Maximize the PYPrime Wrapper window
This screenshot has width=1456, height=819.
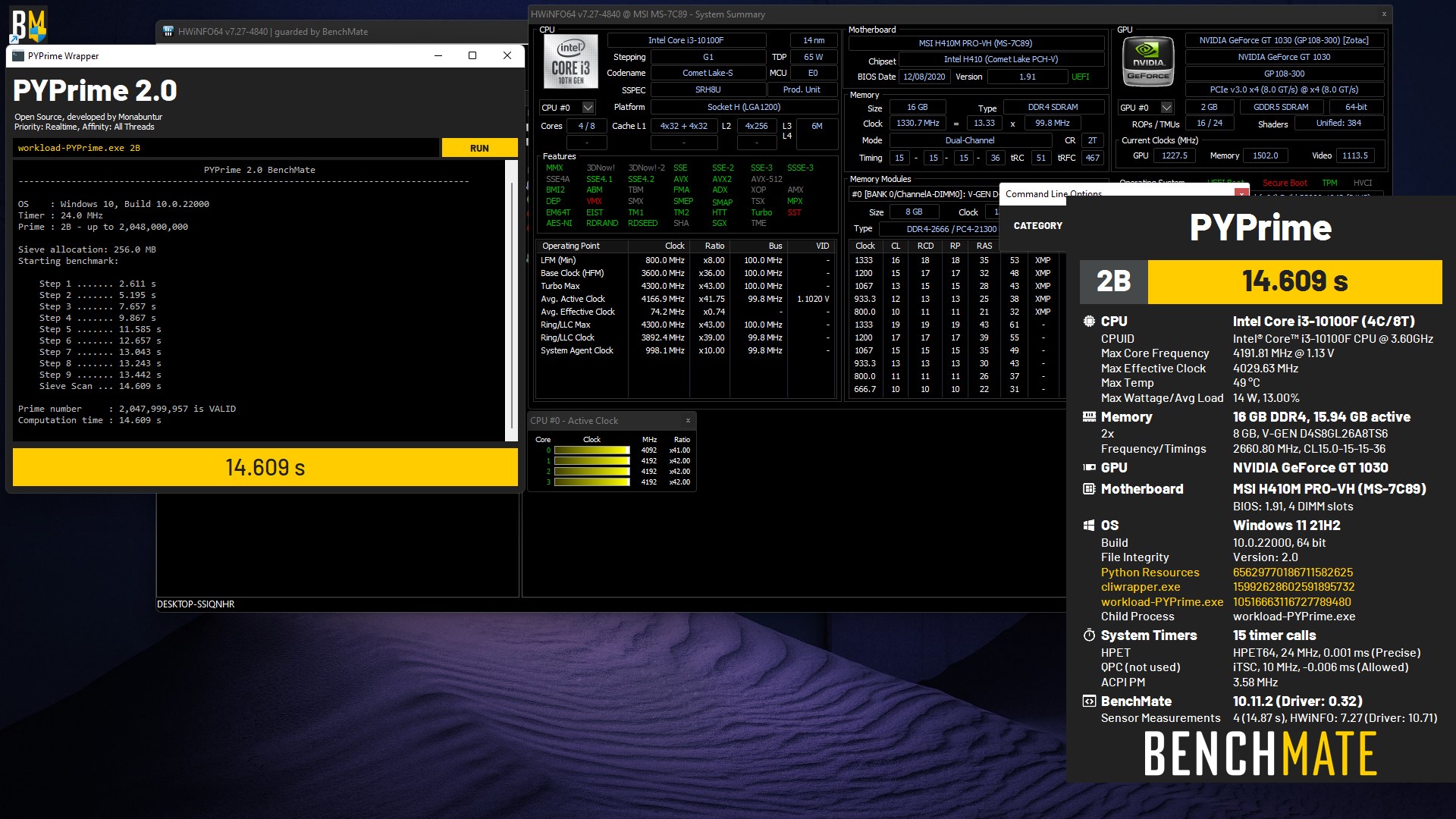(472, 55)
